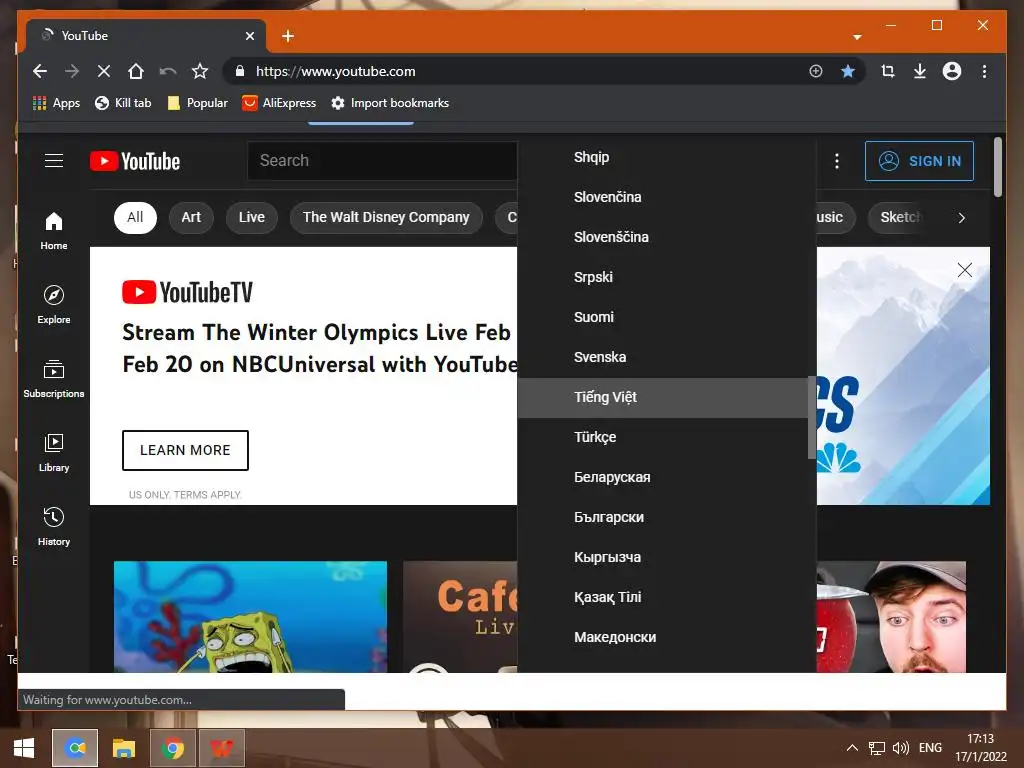Choose Кыргызча language
This screenshot has width=1024, height=768.
[x=662, y=557]
